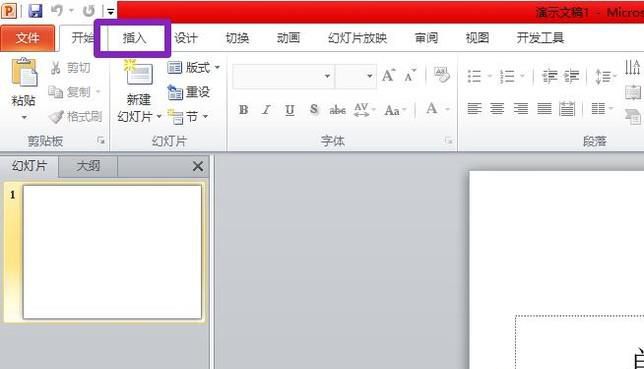Switch to the 设计 (Design) tab
644x369 pixels.
pyautogui.click(x=186, y=38)
